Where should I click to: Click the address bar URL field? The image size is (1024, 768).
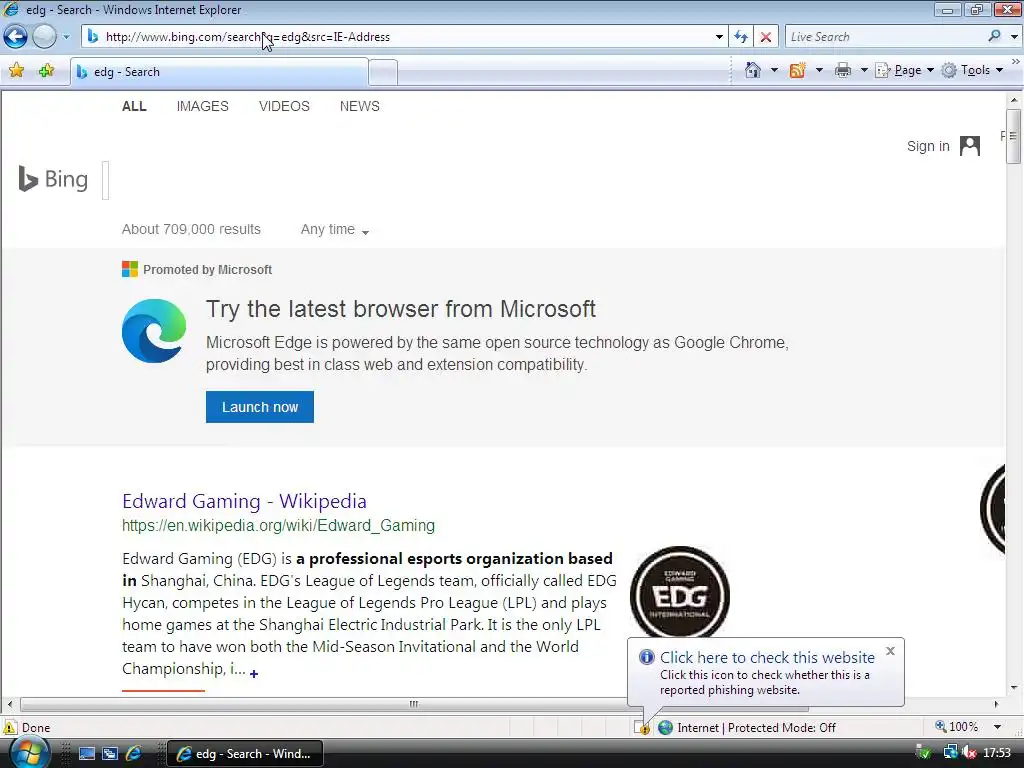tap(398, 37)
